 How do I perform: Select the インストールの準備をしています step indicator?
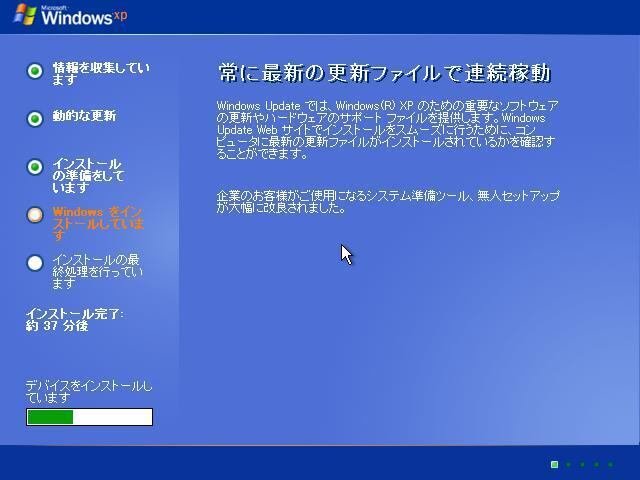coord(35,167)
